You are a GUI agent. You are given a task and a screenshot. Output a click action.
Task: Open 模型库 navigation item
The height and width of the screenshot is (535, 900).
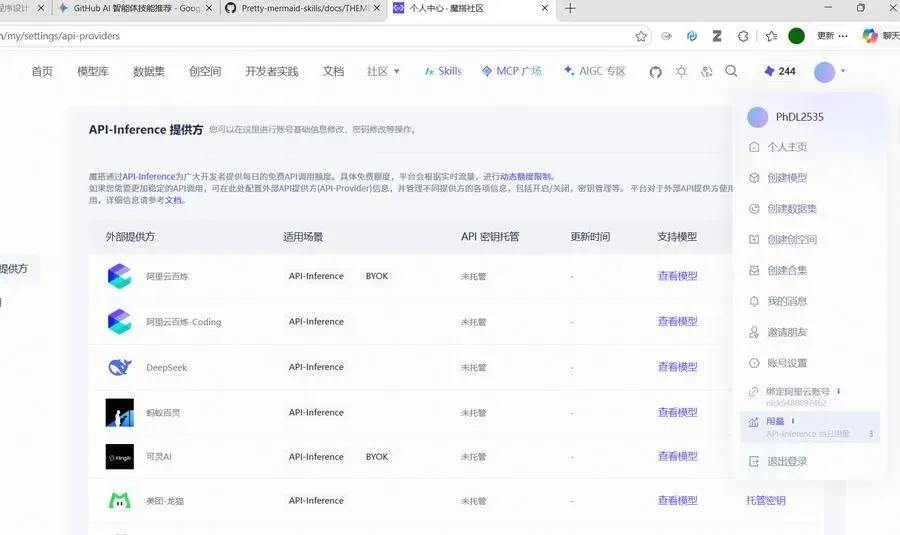[93, 71]
